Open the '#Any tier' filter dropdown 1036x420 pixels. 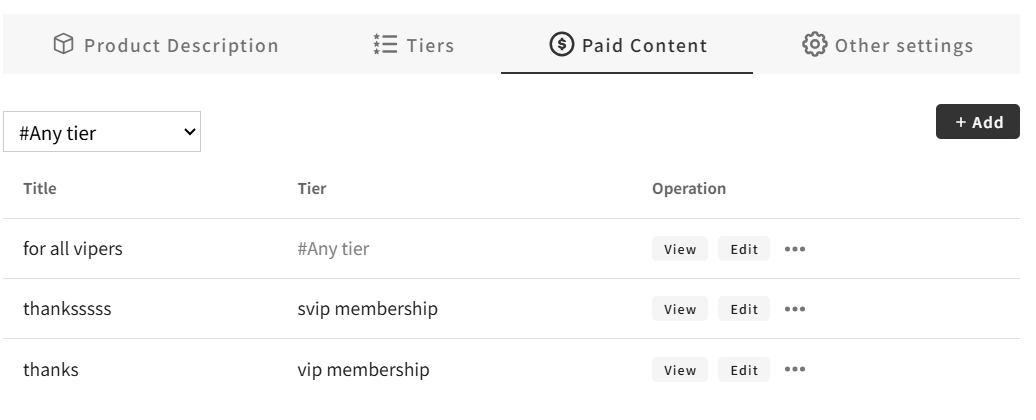pos(102,132)
